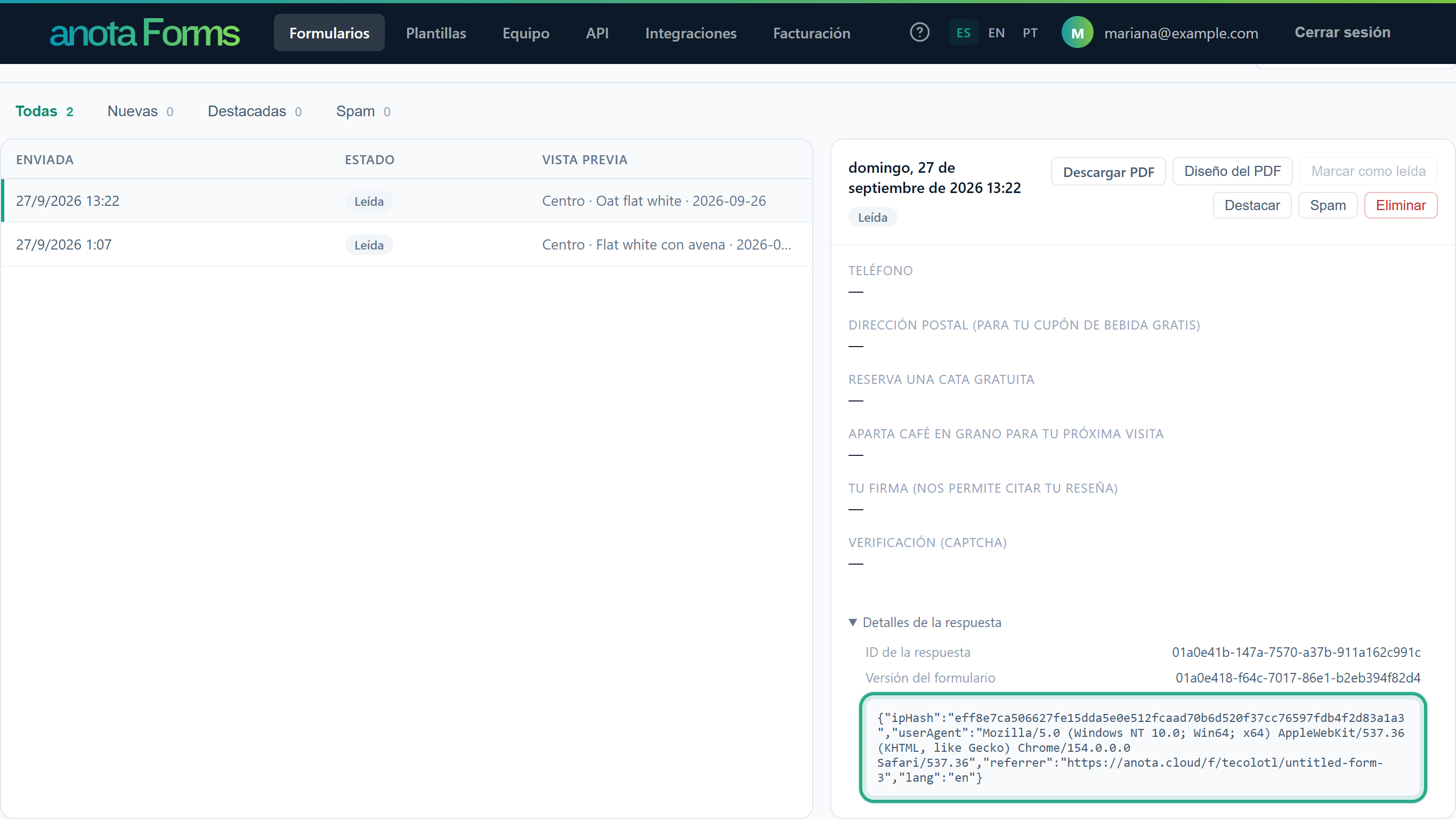Go to Integraciones page
The width and height of the screenshot is (1456, 819).
click(691, 33)
